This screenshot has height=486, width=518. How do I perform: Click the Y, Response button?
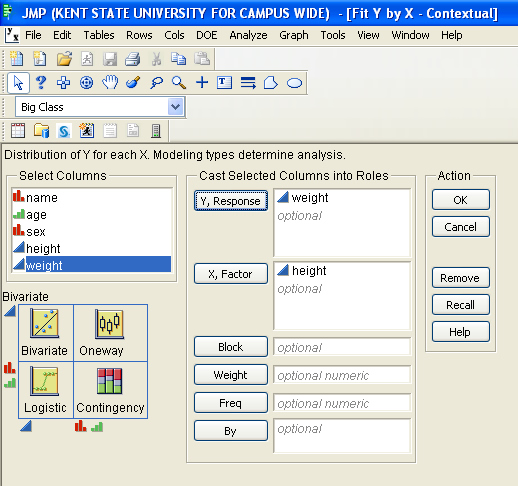tap(231, 201)
